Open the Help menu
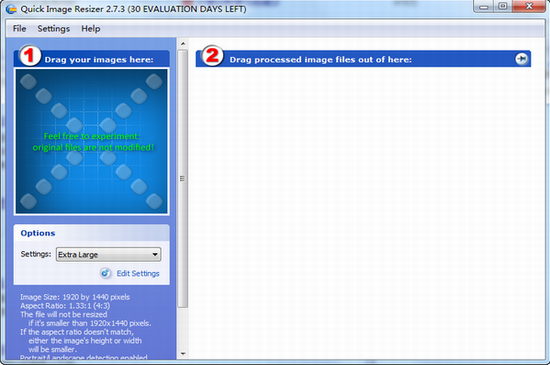The image size is (550, 365). click(x=91, y=29)
